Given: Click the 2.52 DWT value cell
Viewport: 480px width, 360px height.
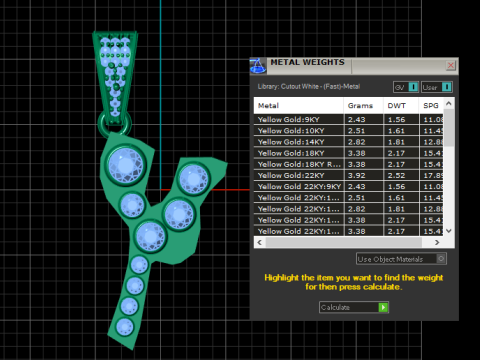Looking at the screenshot, I should tap(401, 175).
